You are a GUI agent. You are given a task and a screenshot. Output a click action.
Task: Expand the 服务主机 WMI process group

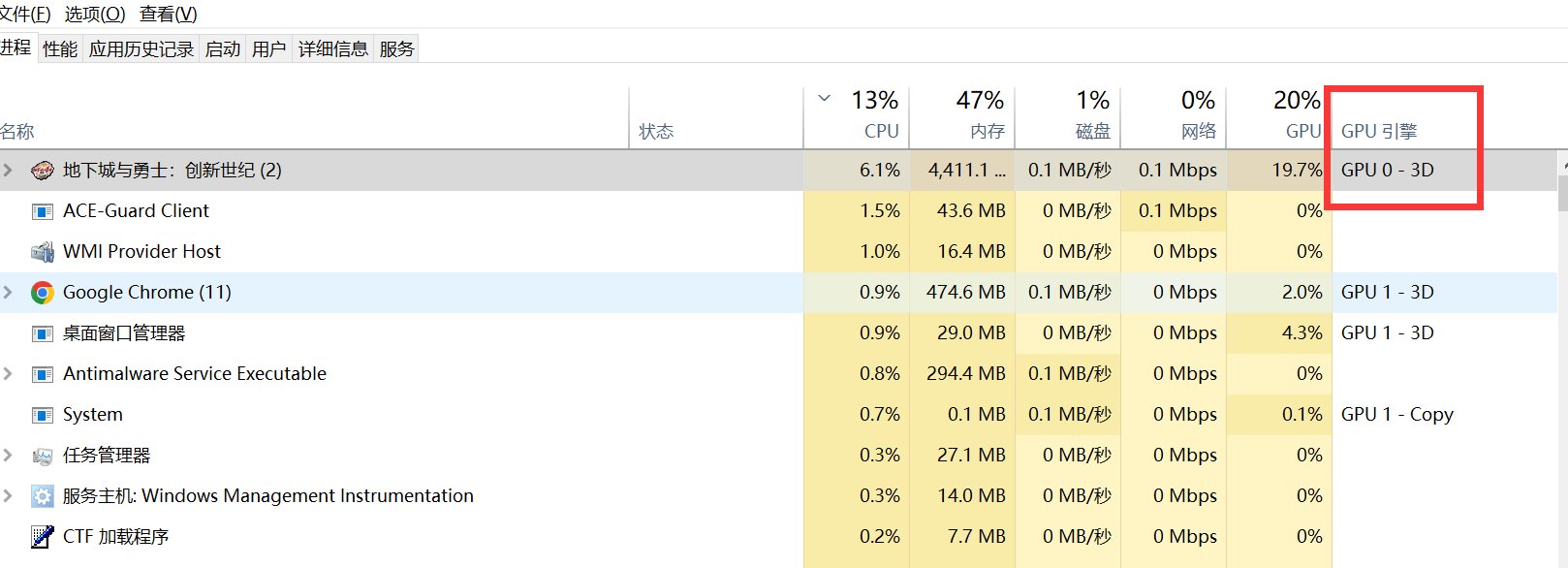click(9, 496)
